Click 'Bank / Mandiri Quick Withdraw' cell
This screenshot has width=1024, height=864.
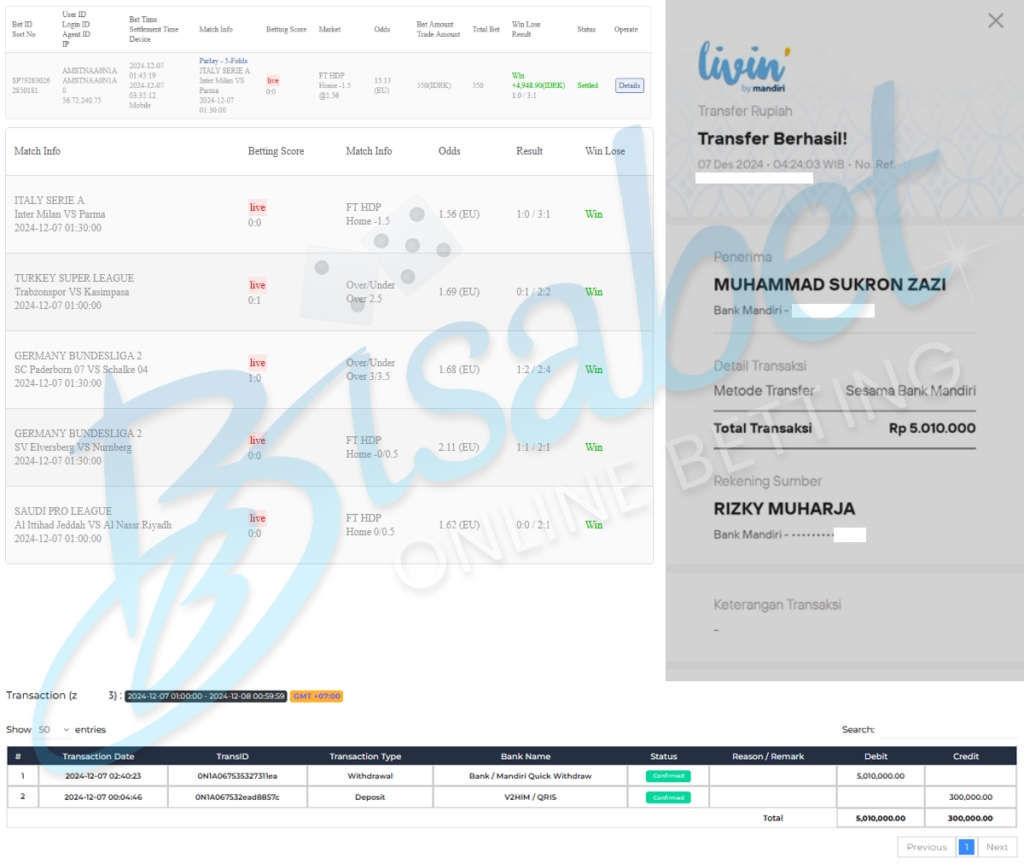pos(530,776)
